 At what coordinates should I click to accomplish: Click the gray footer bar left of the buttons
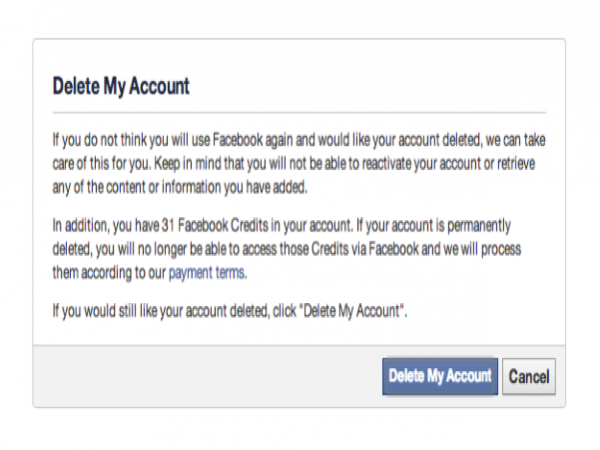200,377
